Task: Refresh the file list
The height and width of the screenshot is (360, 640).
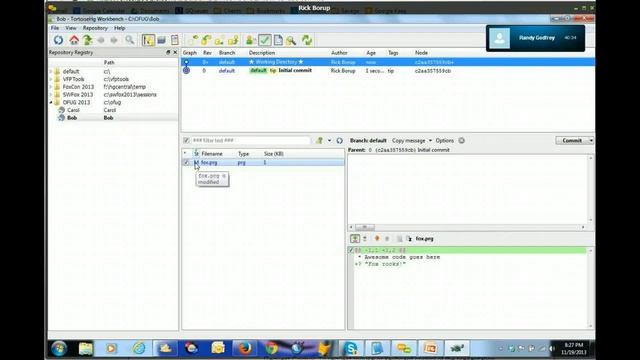Action: (340, 140)
